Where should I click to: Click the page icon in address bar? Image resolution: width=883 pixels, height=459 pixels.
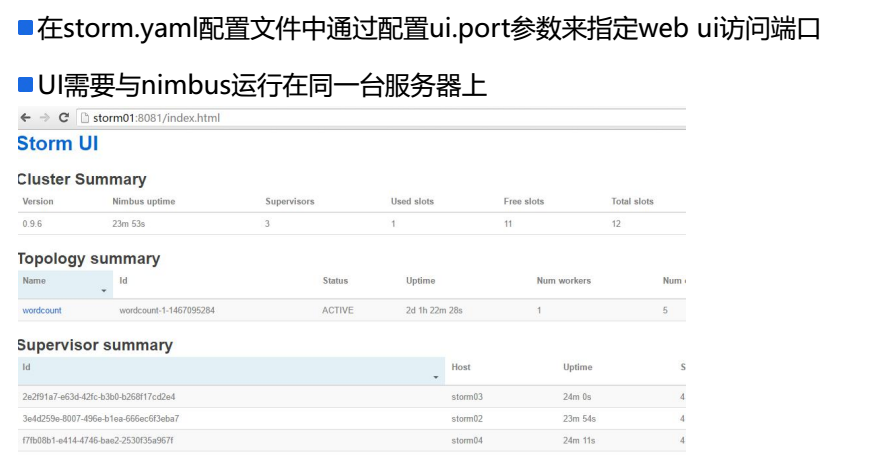[85, 118]
